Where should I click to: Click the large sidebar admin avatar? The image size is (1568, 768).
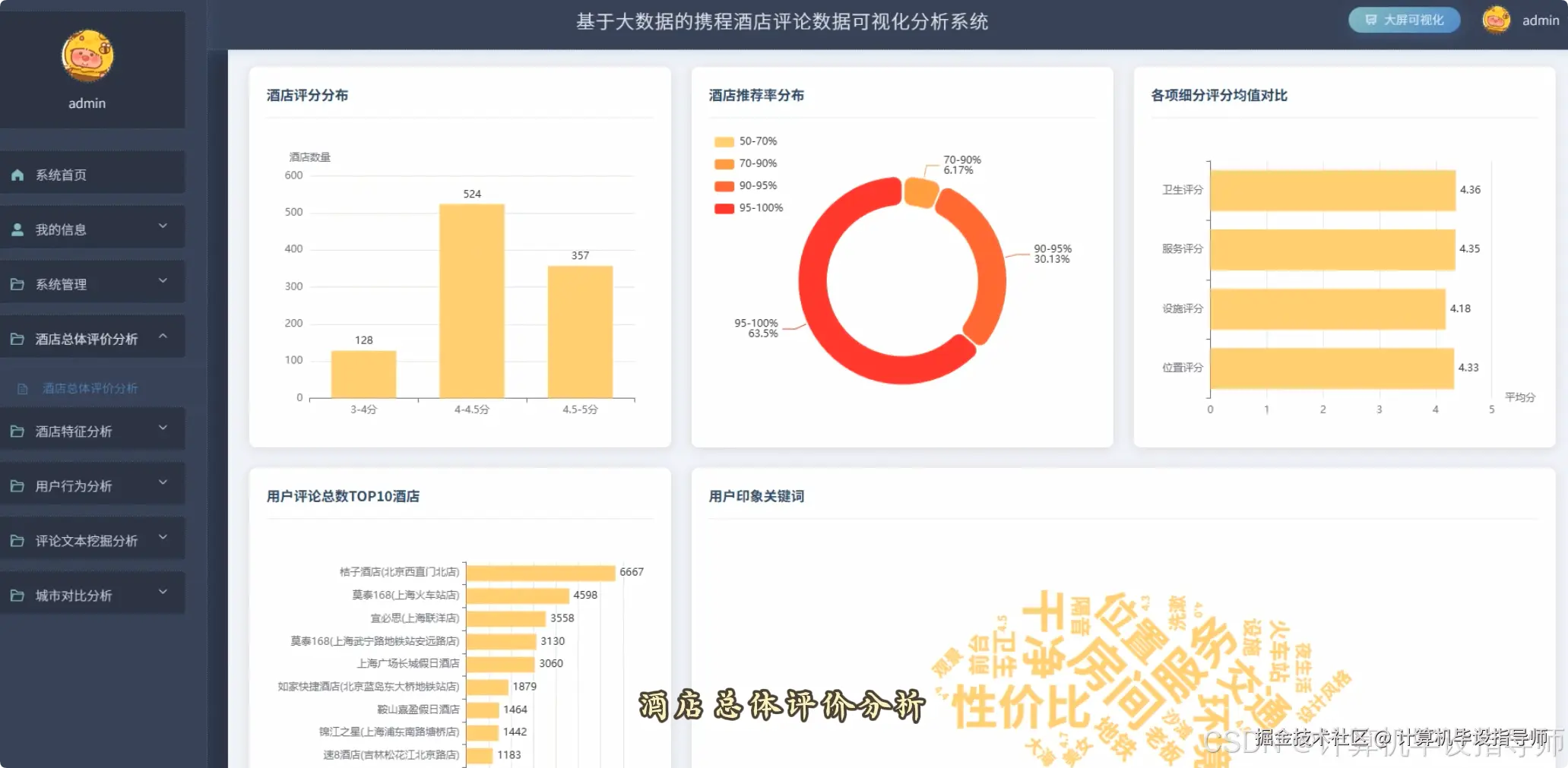point(87,56)
